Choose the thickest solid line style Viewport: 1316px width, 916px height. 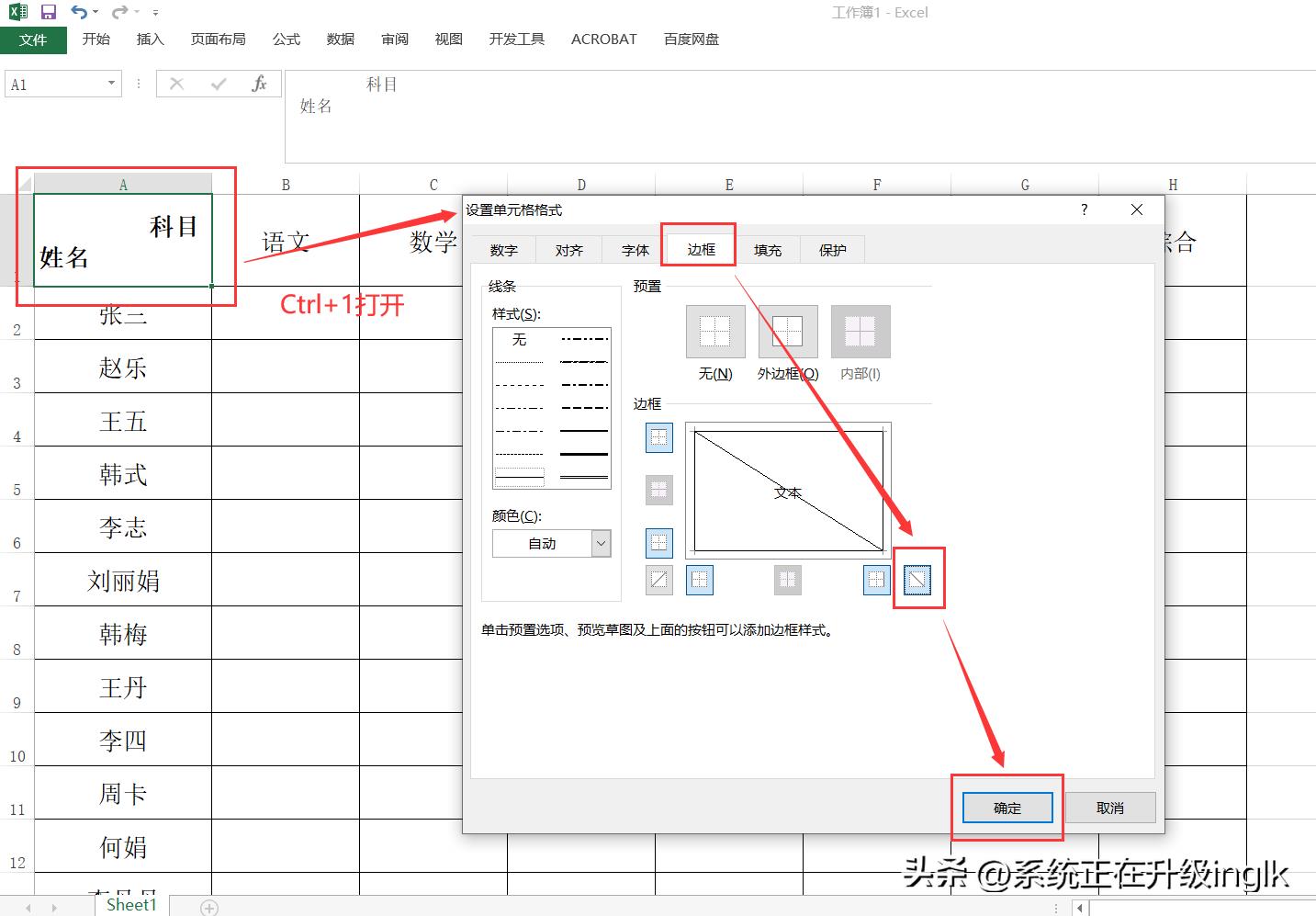pyautogui.click(x=584, y=454)
